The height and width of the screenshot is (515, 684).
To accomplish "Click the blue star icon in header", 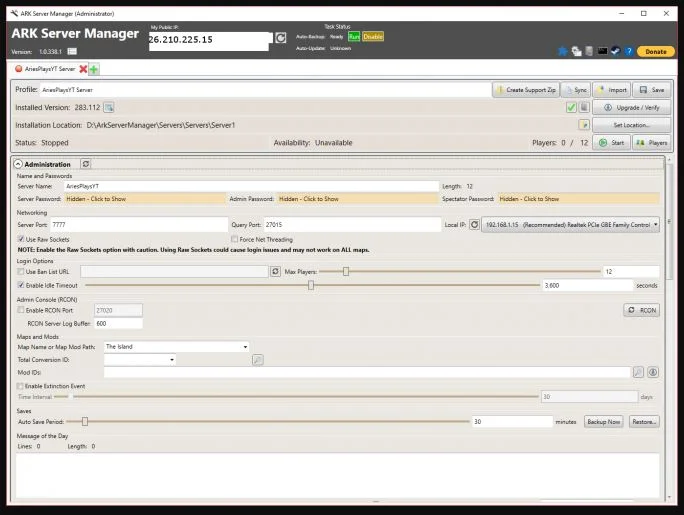I will tap(563, 51).
